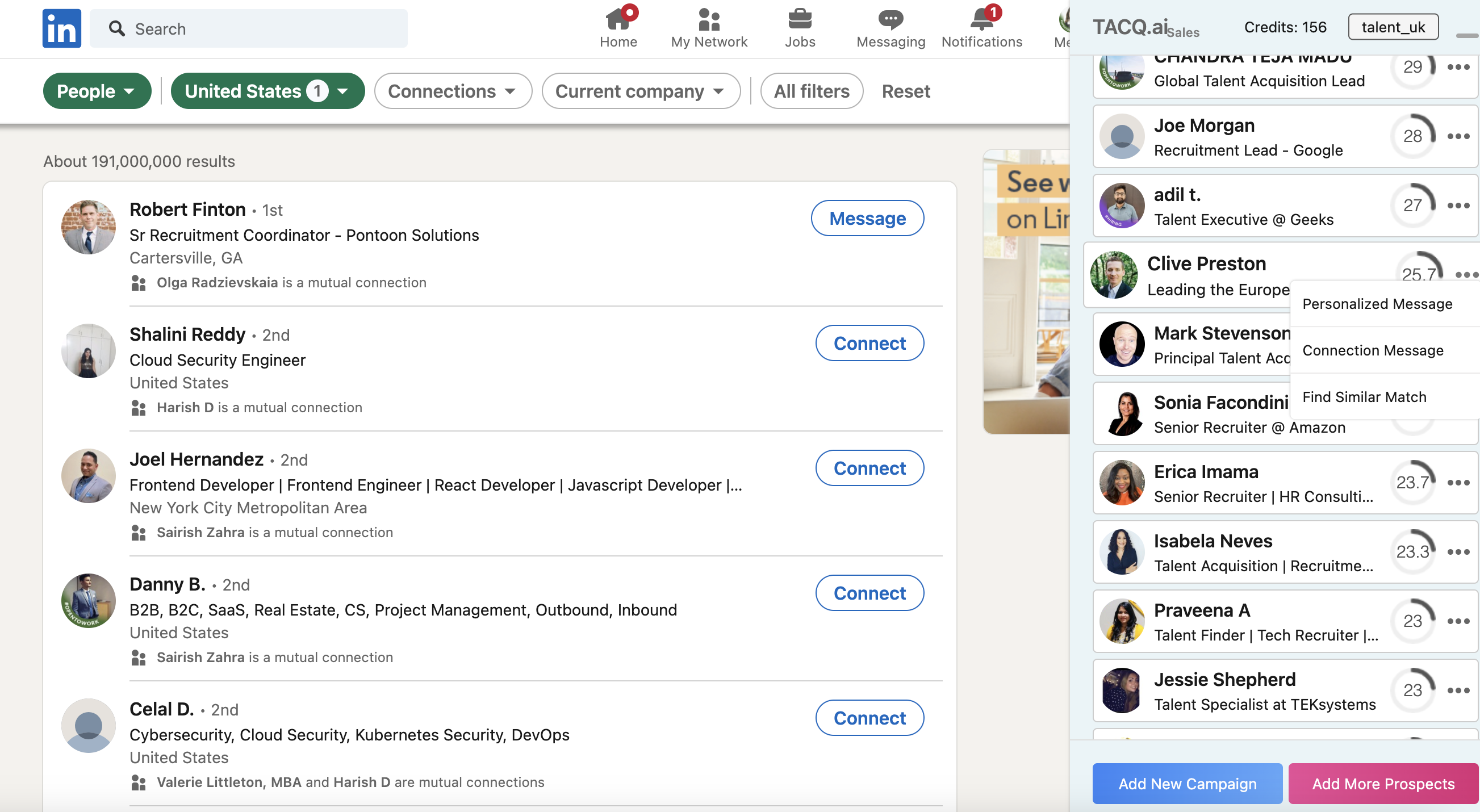The image size is (1480, 812).
Task: Minimize the TACQ.ai panel
Action: (x=1468, y=36)
